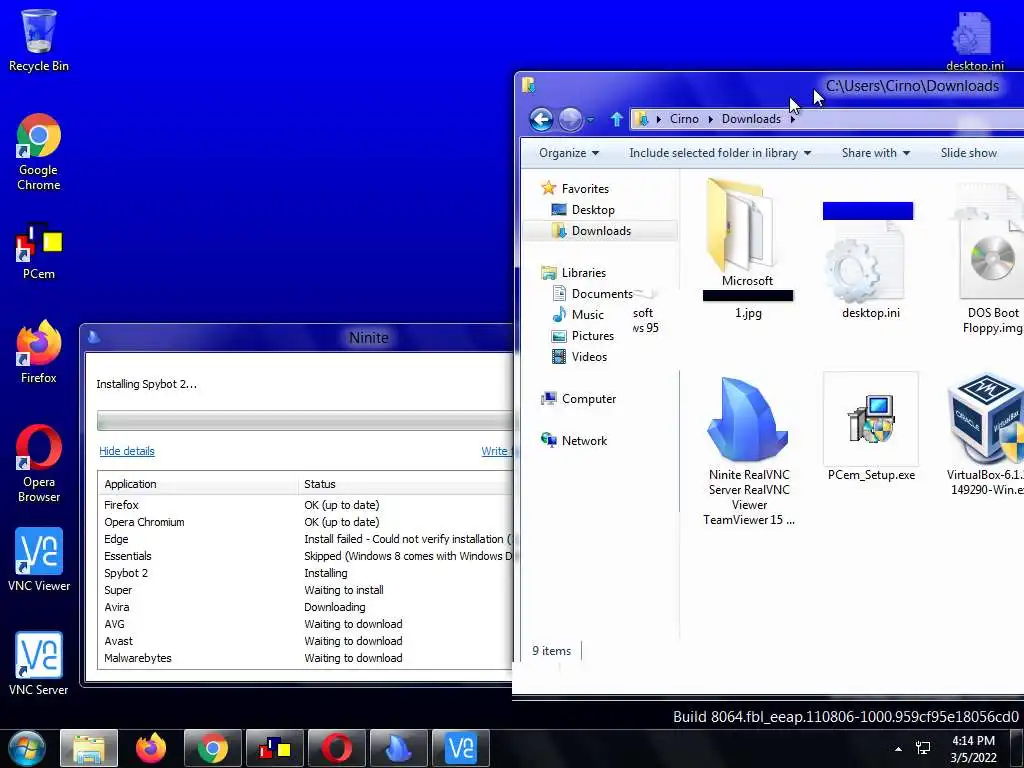Open the VNC taskbar button
The width and height of the screenshot is (1024, 768).
tap(460, 748)
